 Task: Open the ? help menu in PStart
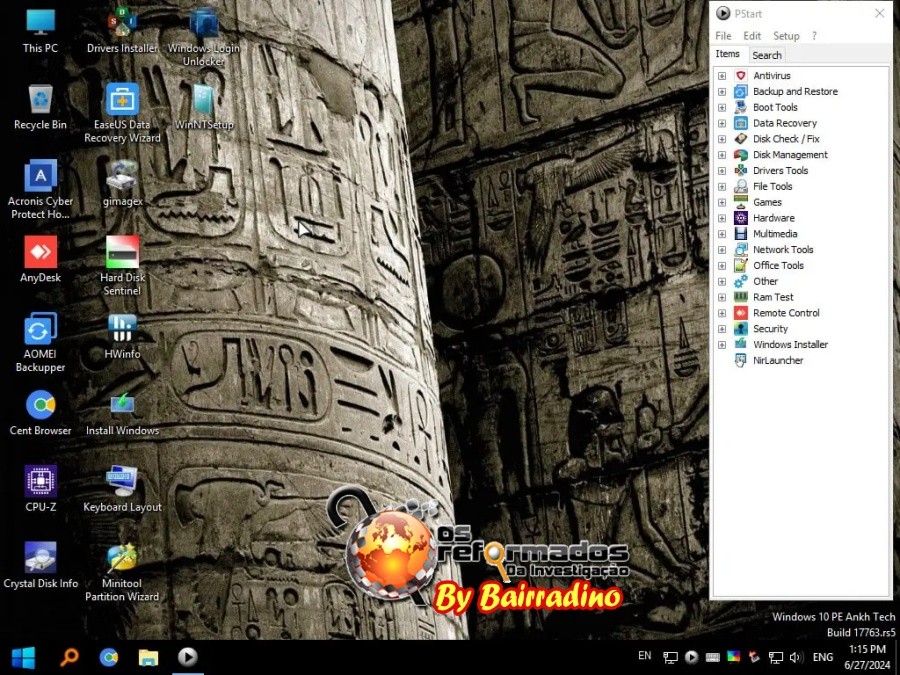[x=814, y=36]
